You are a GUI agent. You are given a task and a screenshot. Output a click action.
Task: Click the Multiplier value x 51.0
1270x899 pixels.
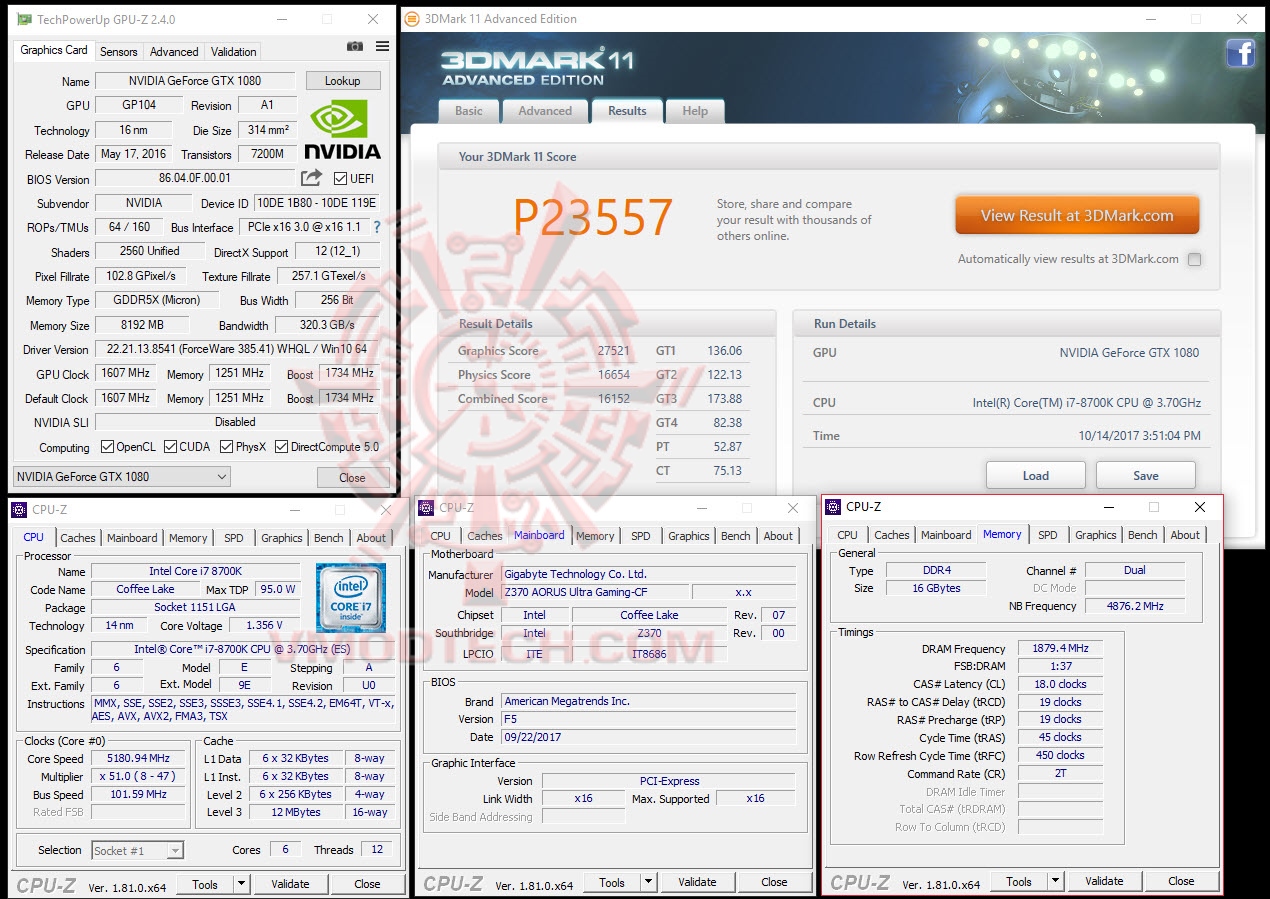click(138, 777)
